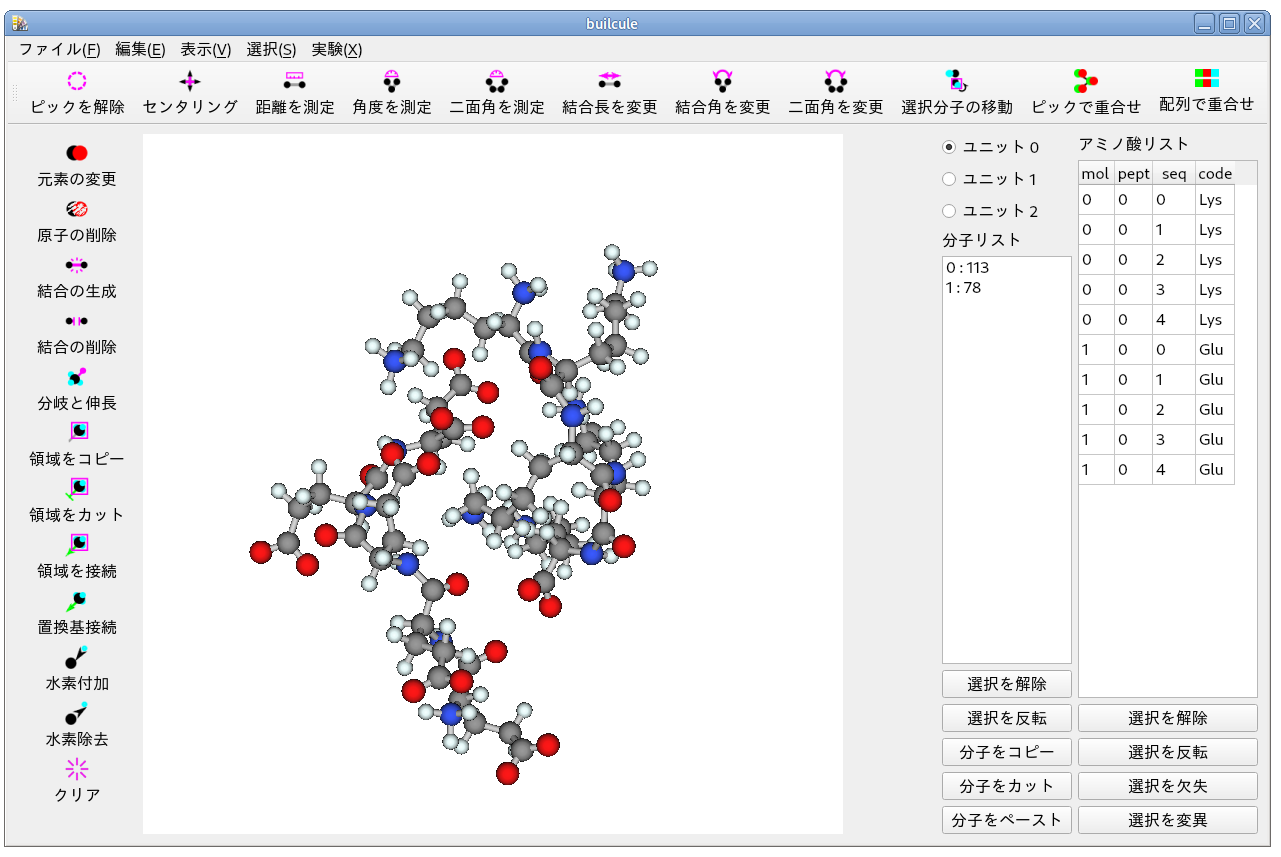Select the 元素の変更 change element tool
The image size is (1281, 857).
(x=77, y=153)
